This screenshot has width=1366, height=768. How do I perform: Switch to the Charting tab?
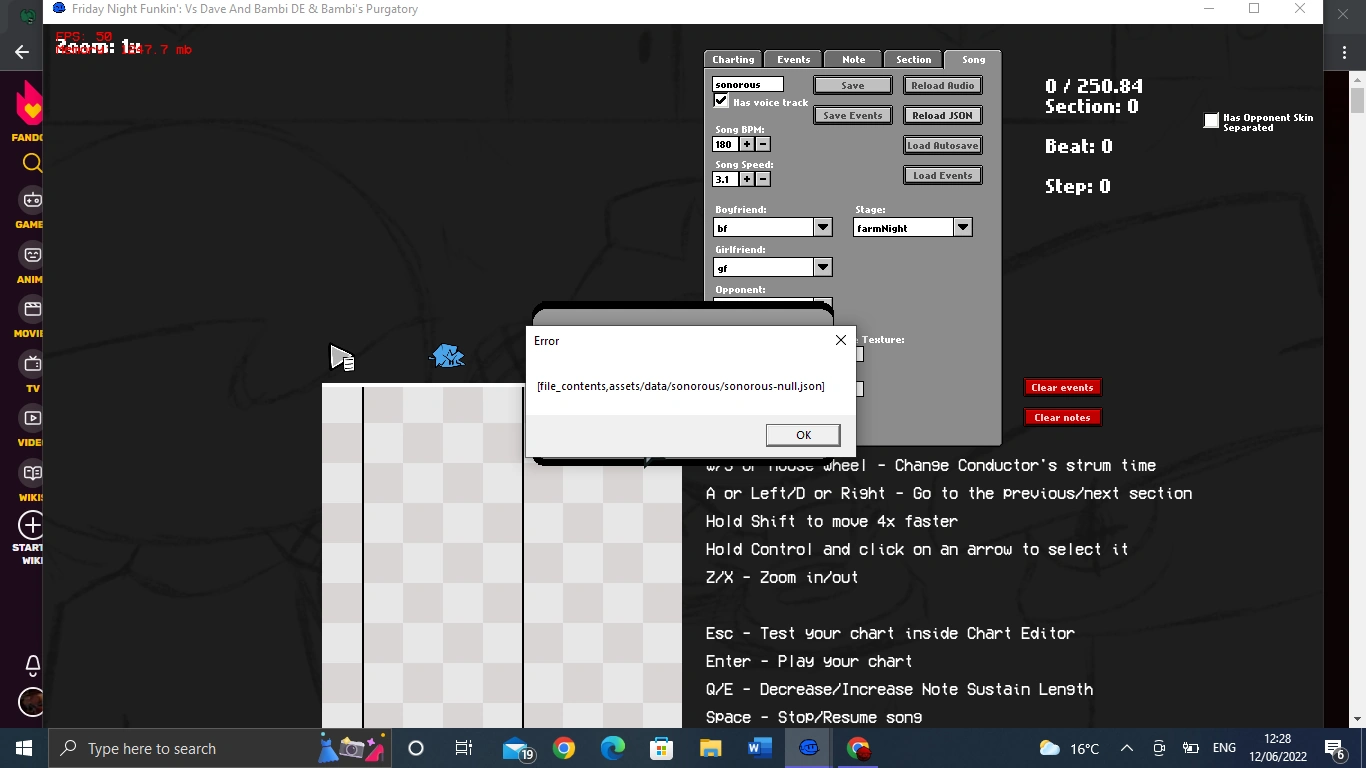tap(732, 59)
